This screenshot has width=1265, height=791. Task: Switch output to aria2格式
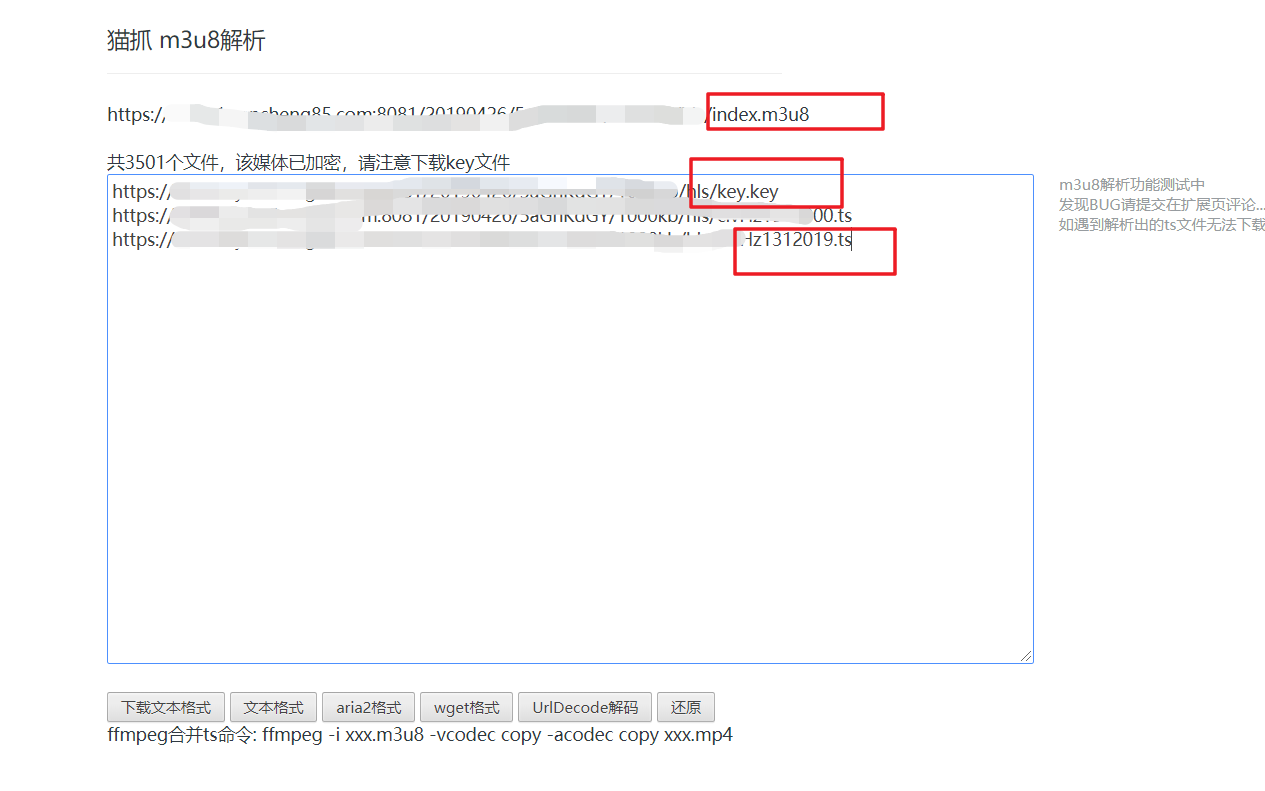click(x=368, y=707)
